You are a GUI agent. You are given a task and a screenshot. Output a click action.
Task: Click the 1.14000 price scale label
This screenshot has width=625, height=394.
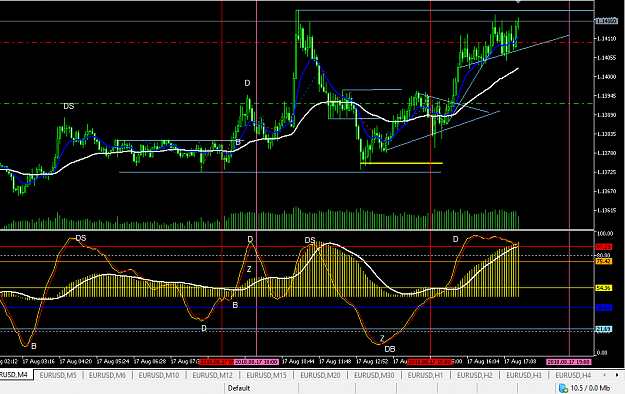pyautogui.click(x=606, y=77)
